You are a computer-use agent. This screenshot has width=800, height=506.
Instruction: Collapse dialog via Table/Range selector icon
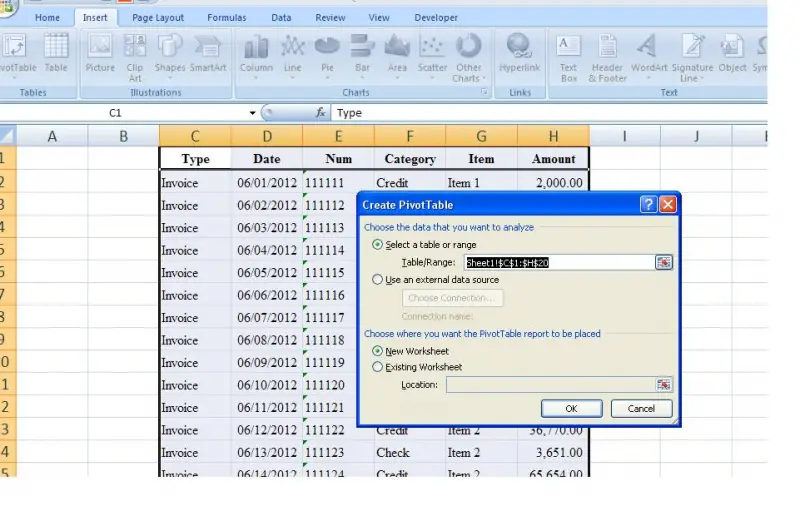click(663, 262)
